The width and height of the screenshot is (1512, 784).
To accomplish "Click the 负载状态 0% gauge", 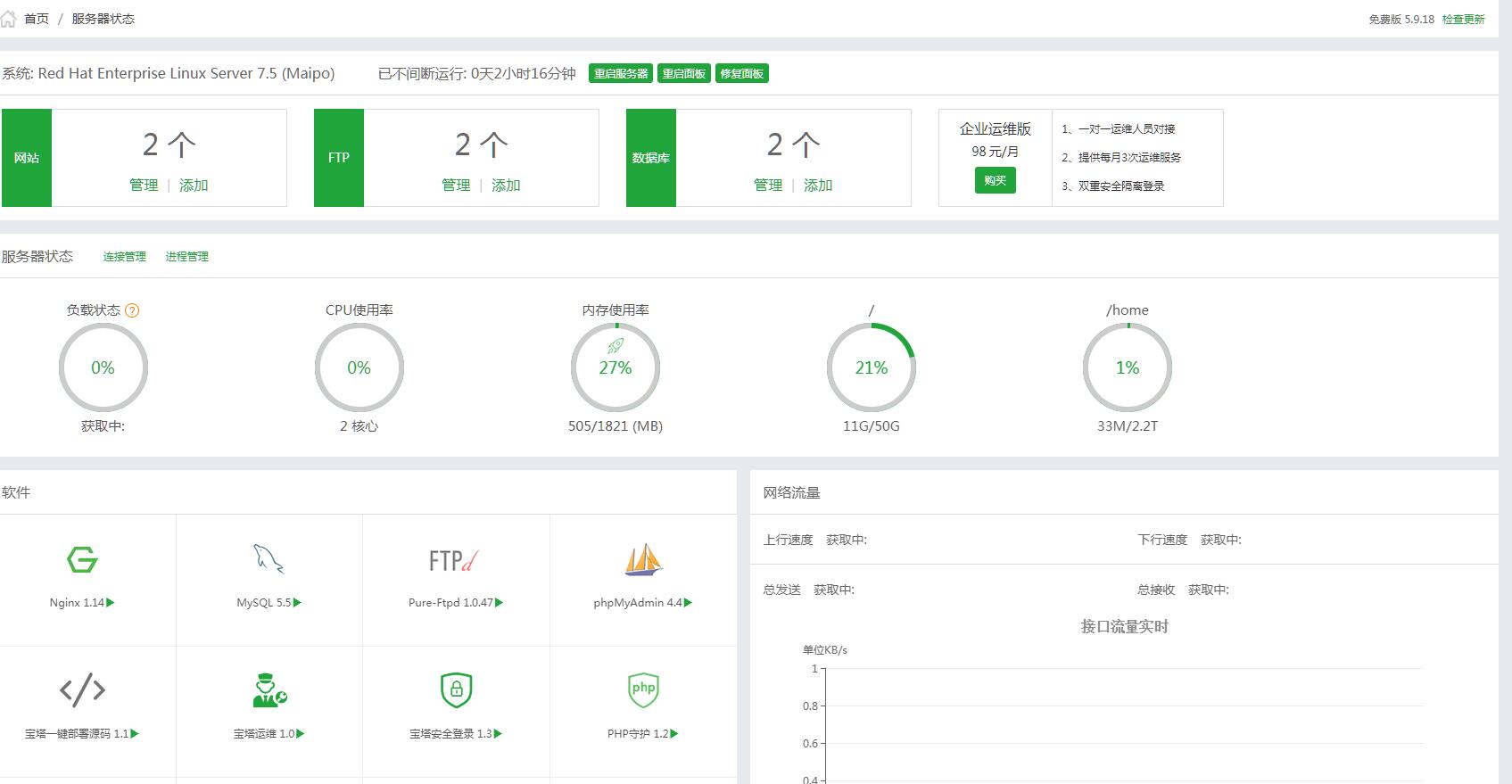I will click(x=103, y=367).
